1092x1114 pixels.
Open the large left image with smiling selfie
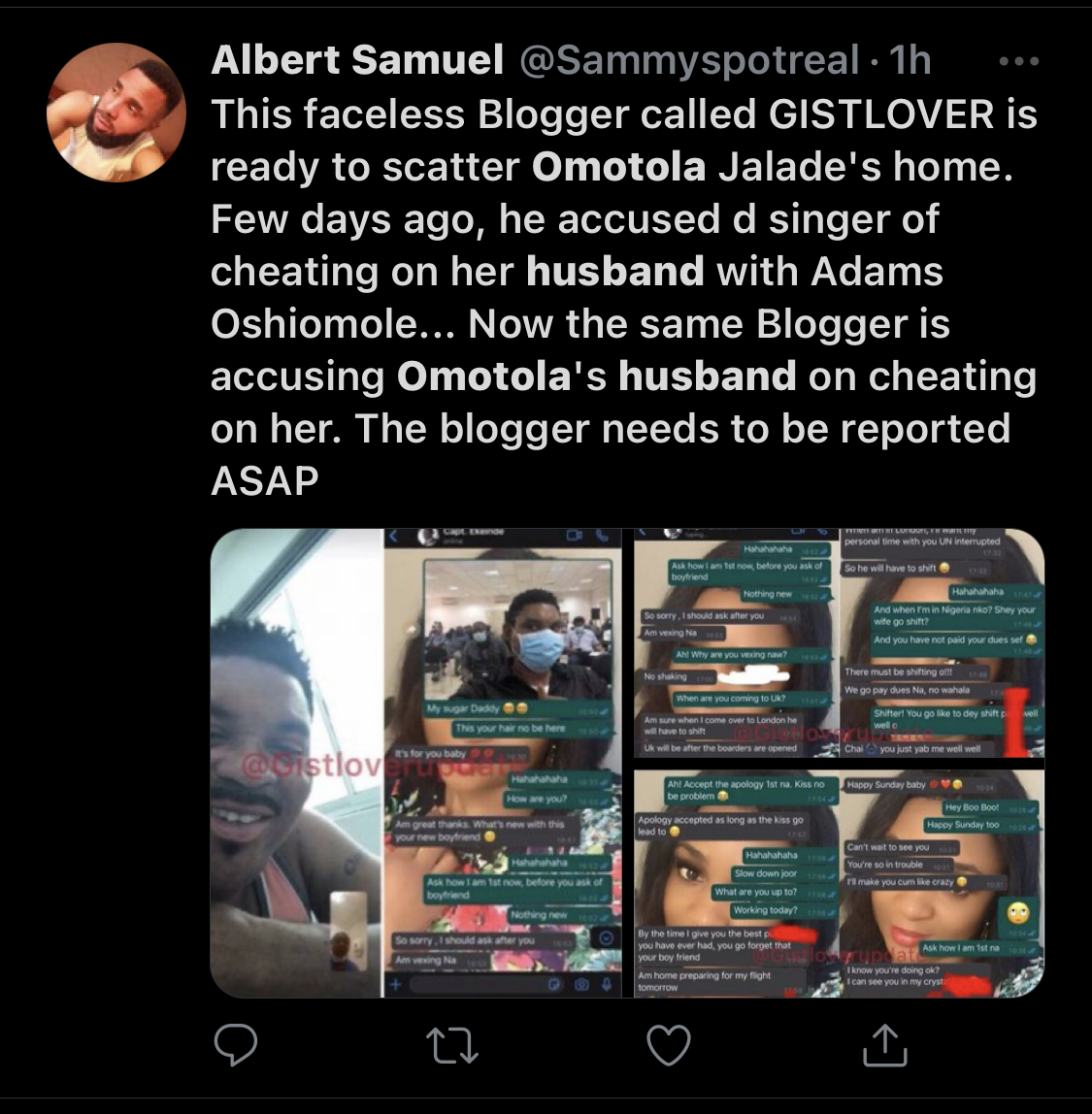[x=297, y=763]
